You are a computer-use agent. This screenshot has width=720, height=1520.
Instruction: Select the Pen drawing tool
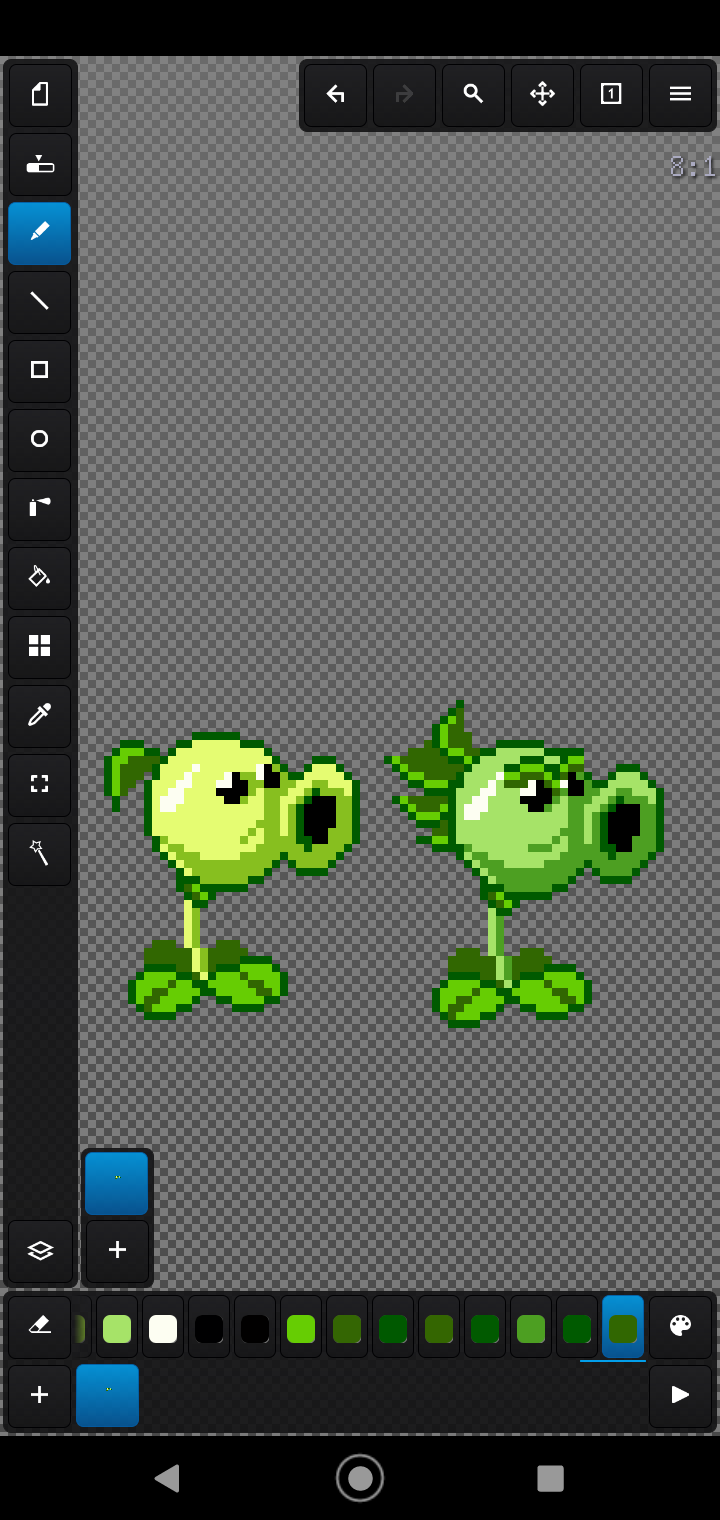click(x=40, y=233)
